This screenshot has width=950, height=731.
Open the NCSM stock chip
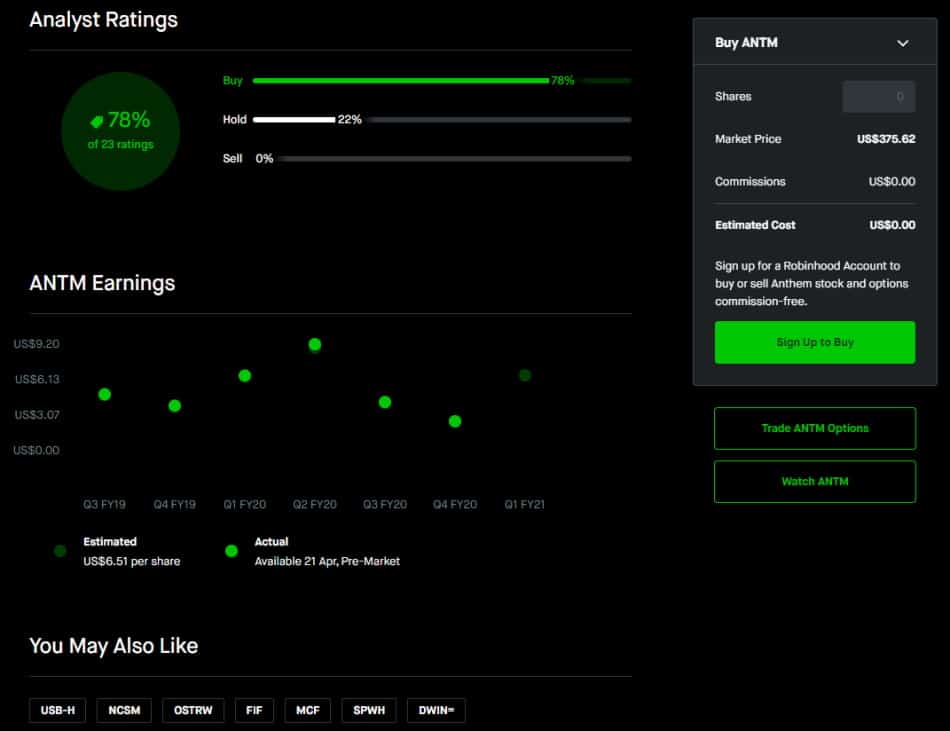point(124,710)
